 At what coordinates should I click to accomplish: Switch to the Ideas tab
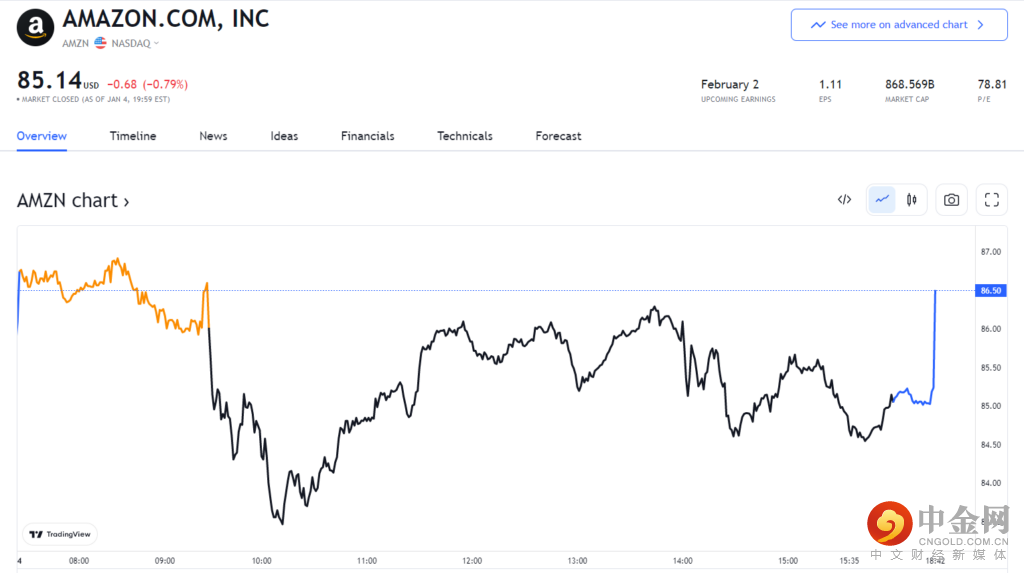point(284,136)
